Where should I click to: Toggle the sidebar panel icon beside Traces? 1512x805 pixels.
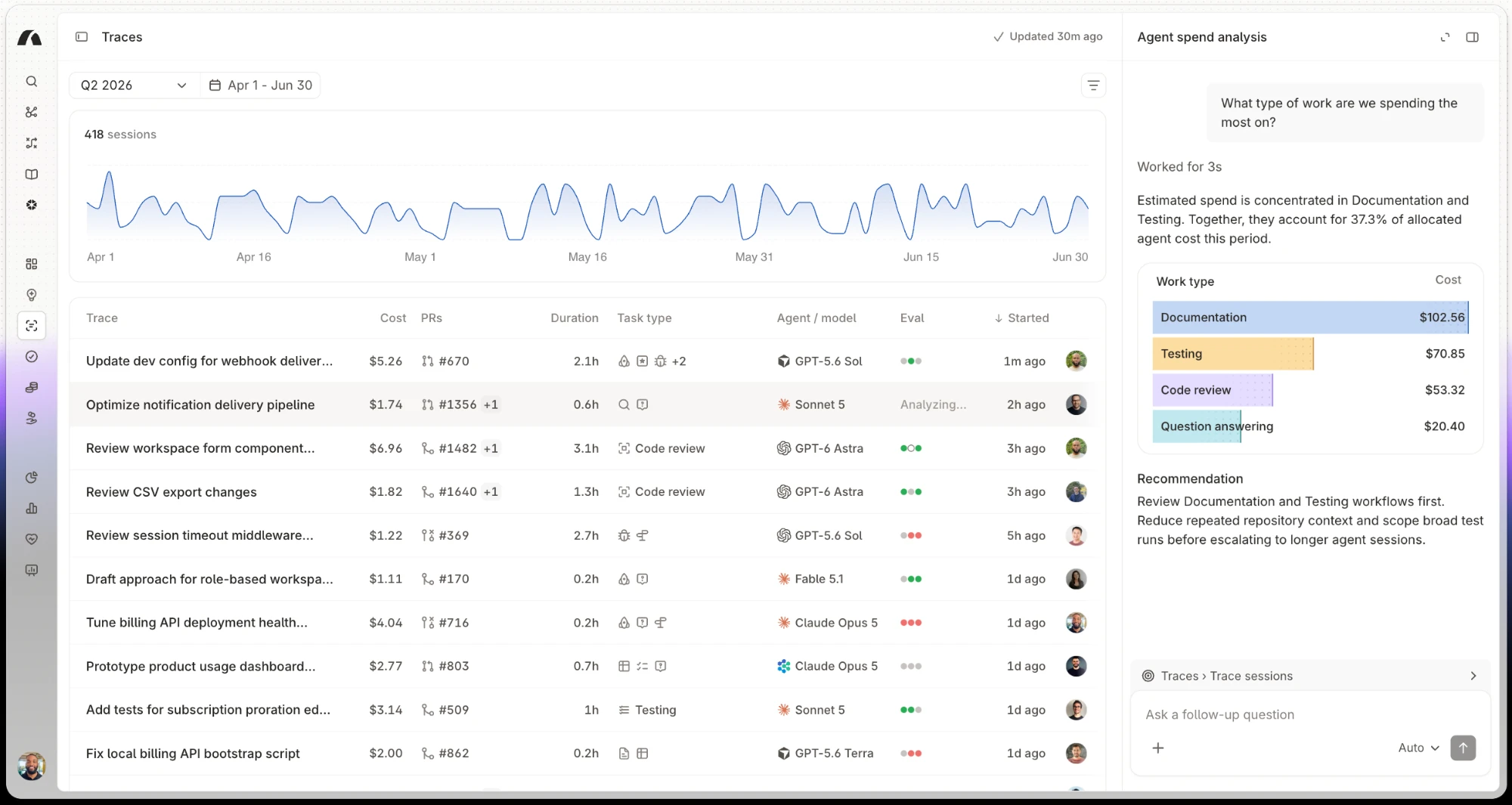tap(82, 37)
